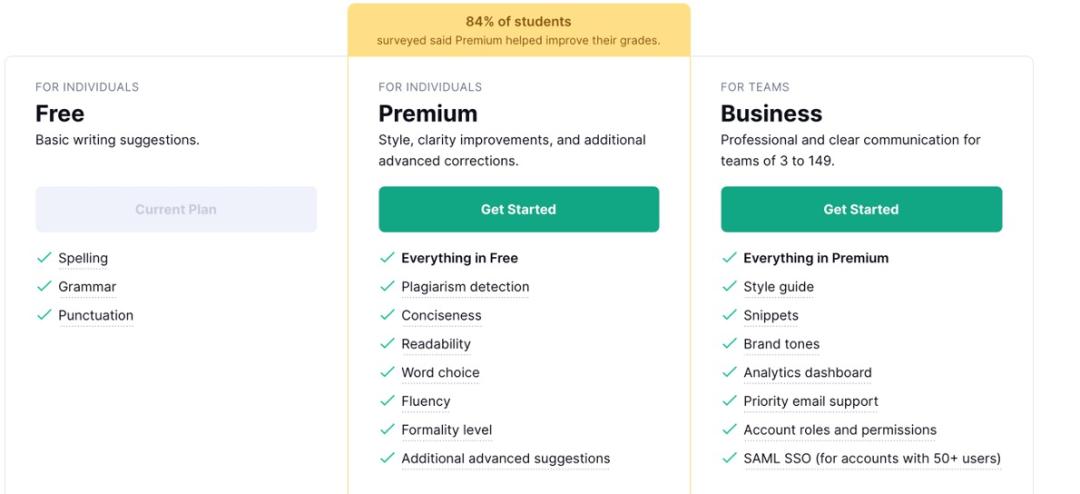Screen dimensions: 1080x494
Task: Click the Readability feature label
Action: (436, 344)
